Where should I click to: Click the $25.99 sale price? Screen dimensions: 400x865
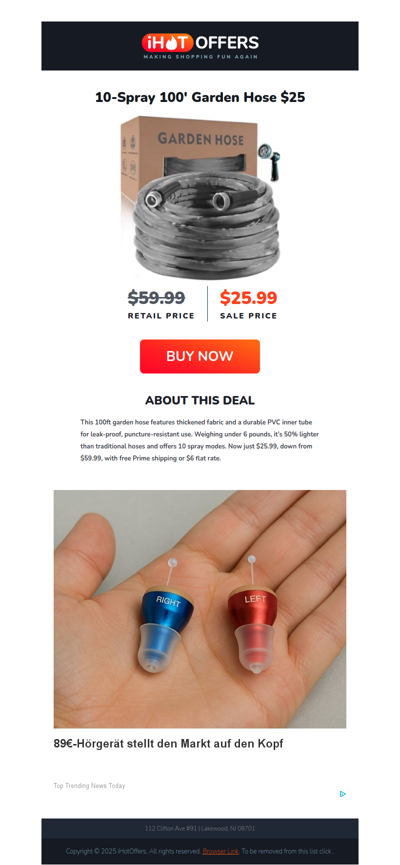click(x=248, y=297)
